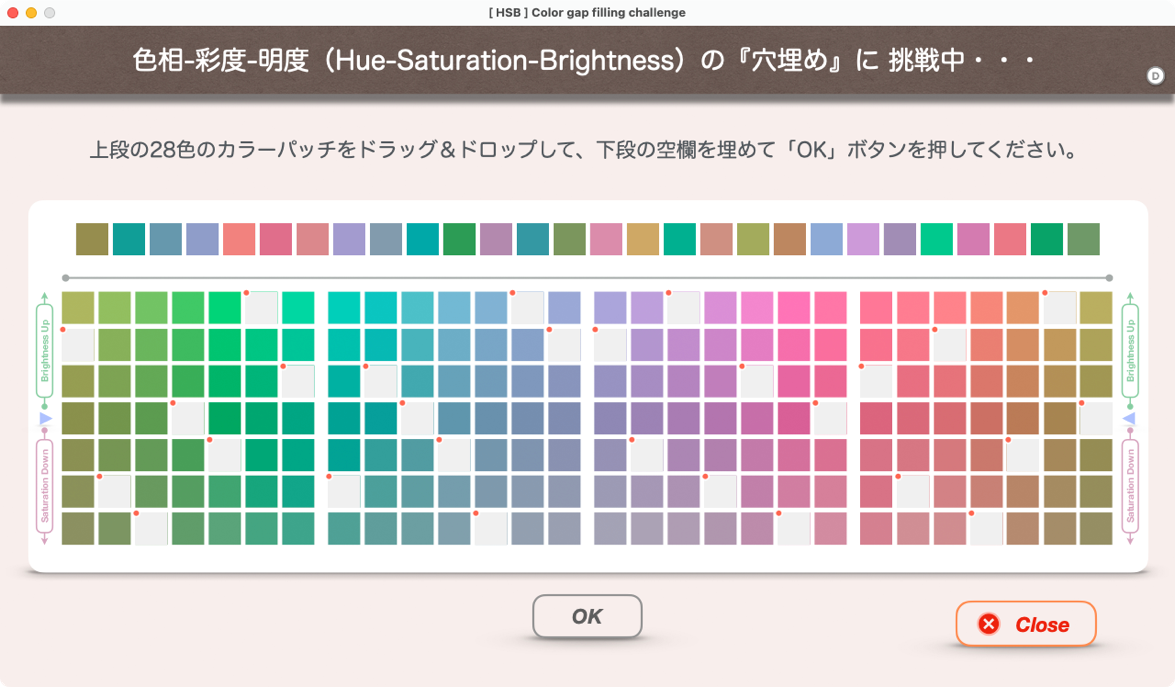Screen dimensions: 1175x687
Task: Click the round 'D' badge in the header
Action: click(x=1155, y=76)
